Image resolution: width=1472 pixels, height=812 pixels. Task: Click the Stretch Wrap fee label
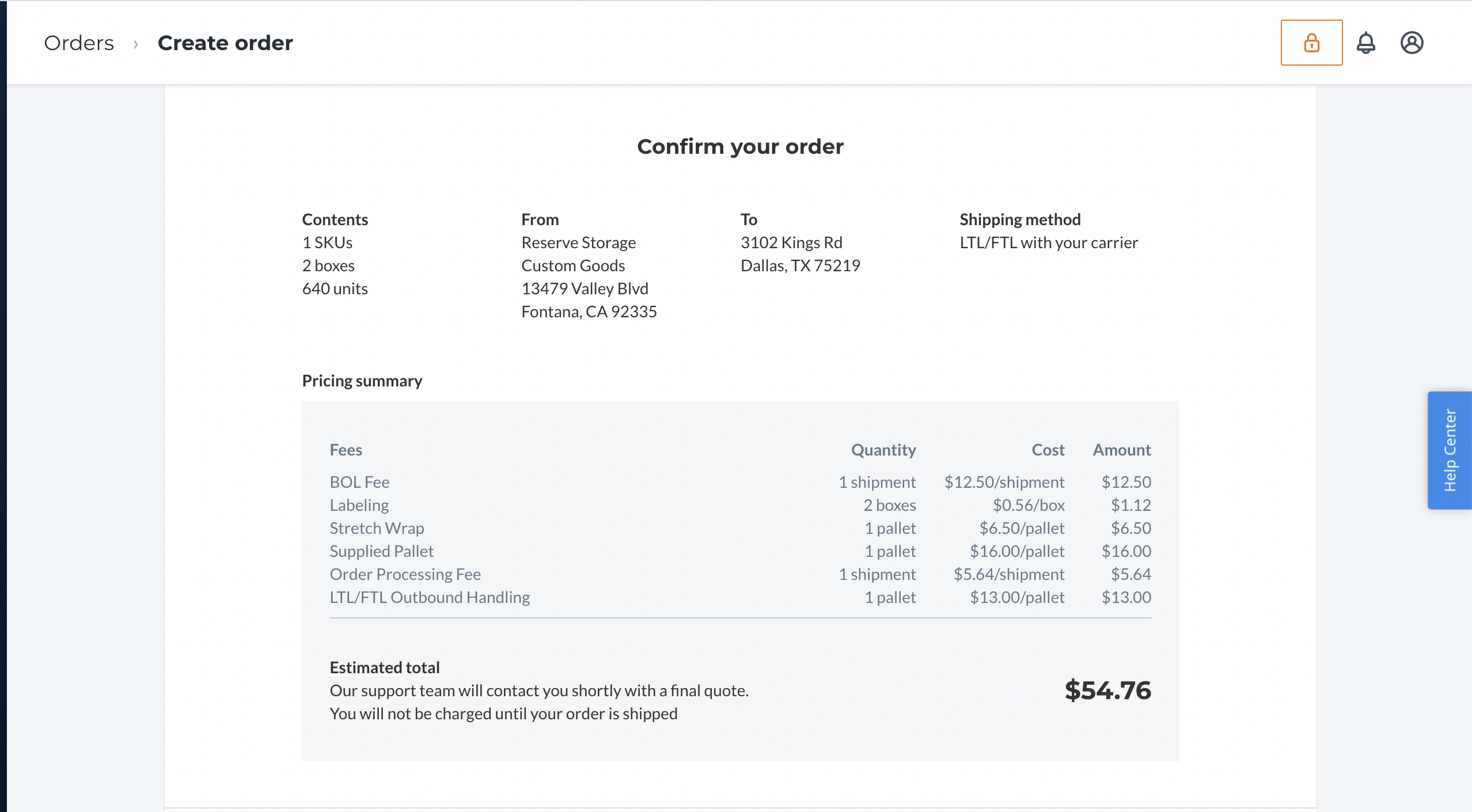(x=377, y=528)
